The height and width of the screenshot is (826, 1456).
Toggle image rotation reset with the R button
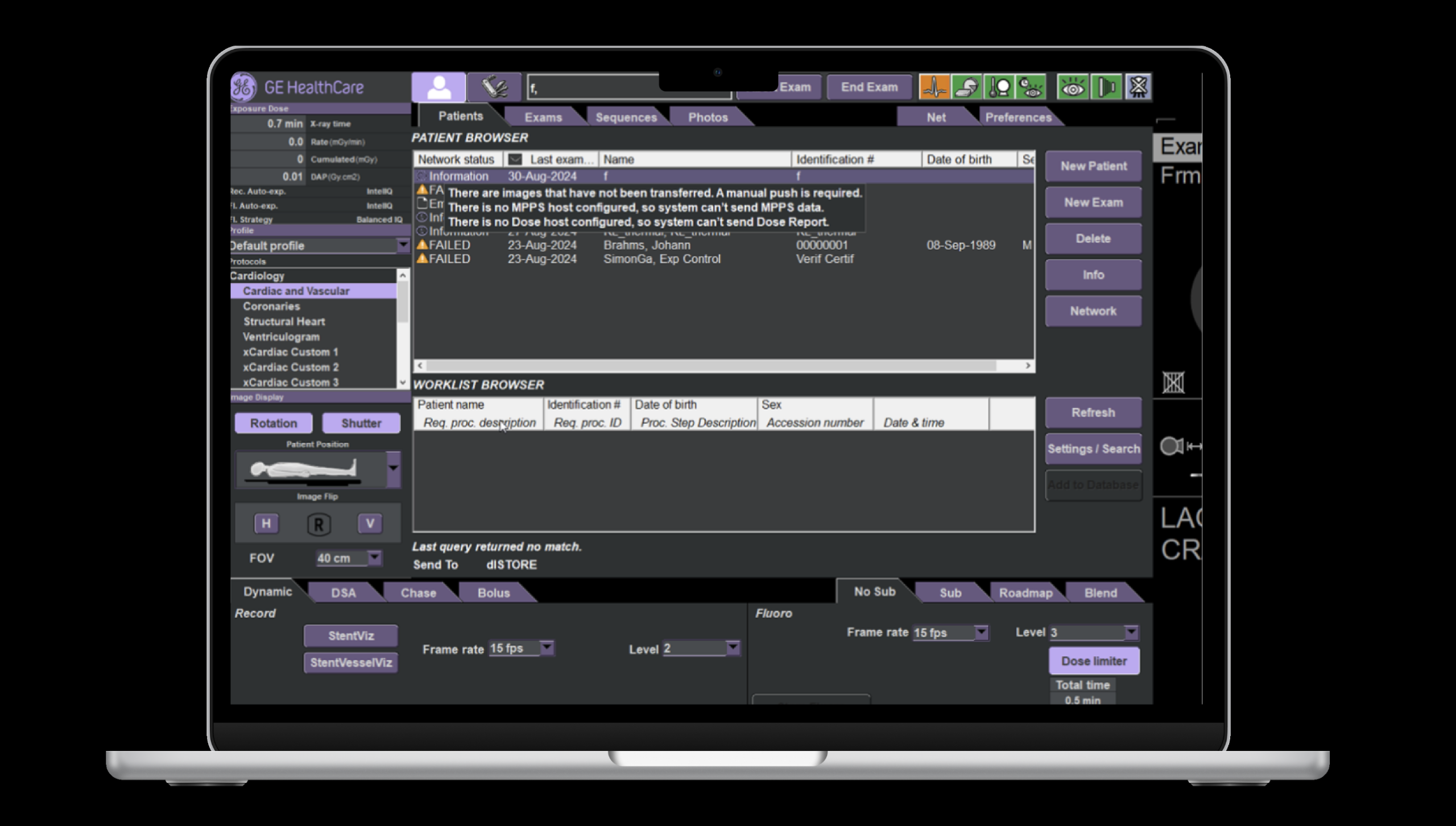pos(318,523)
